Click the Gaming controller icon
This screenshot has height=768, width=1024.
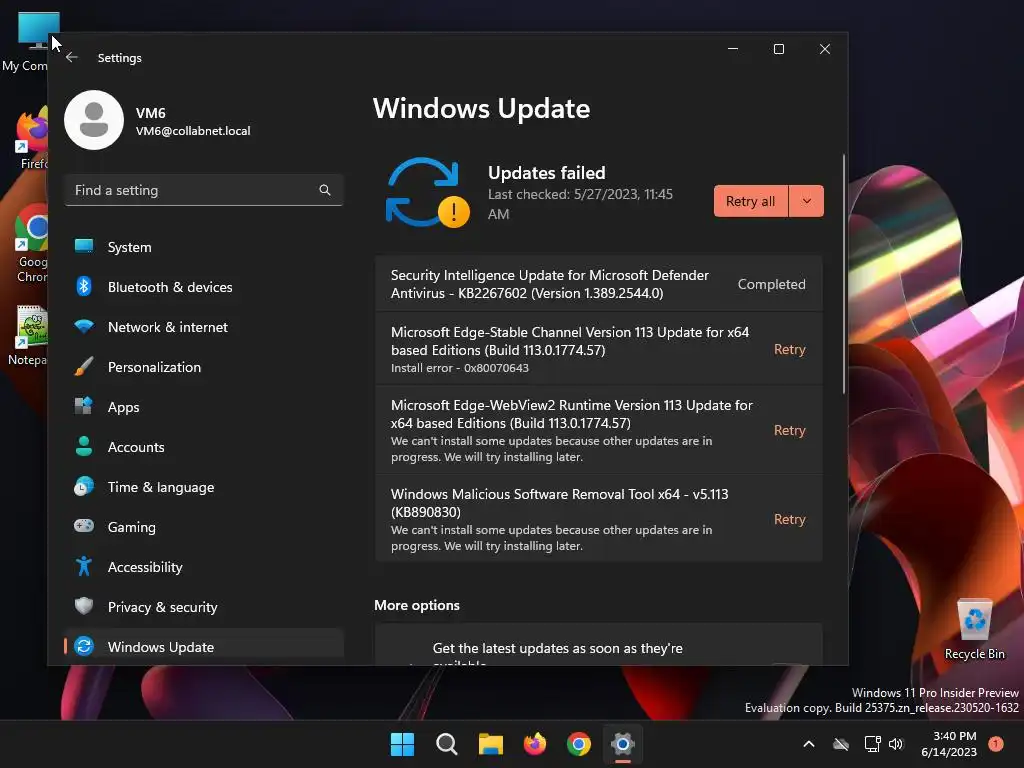click(x=84, y=526)
